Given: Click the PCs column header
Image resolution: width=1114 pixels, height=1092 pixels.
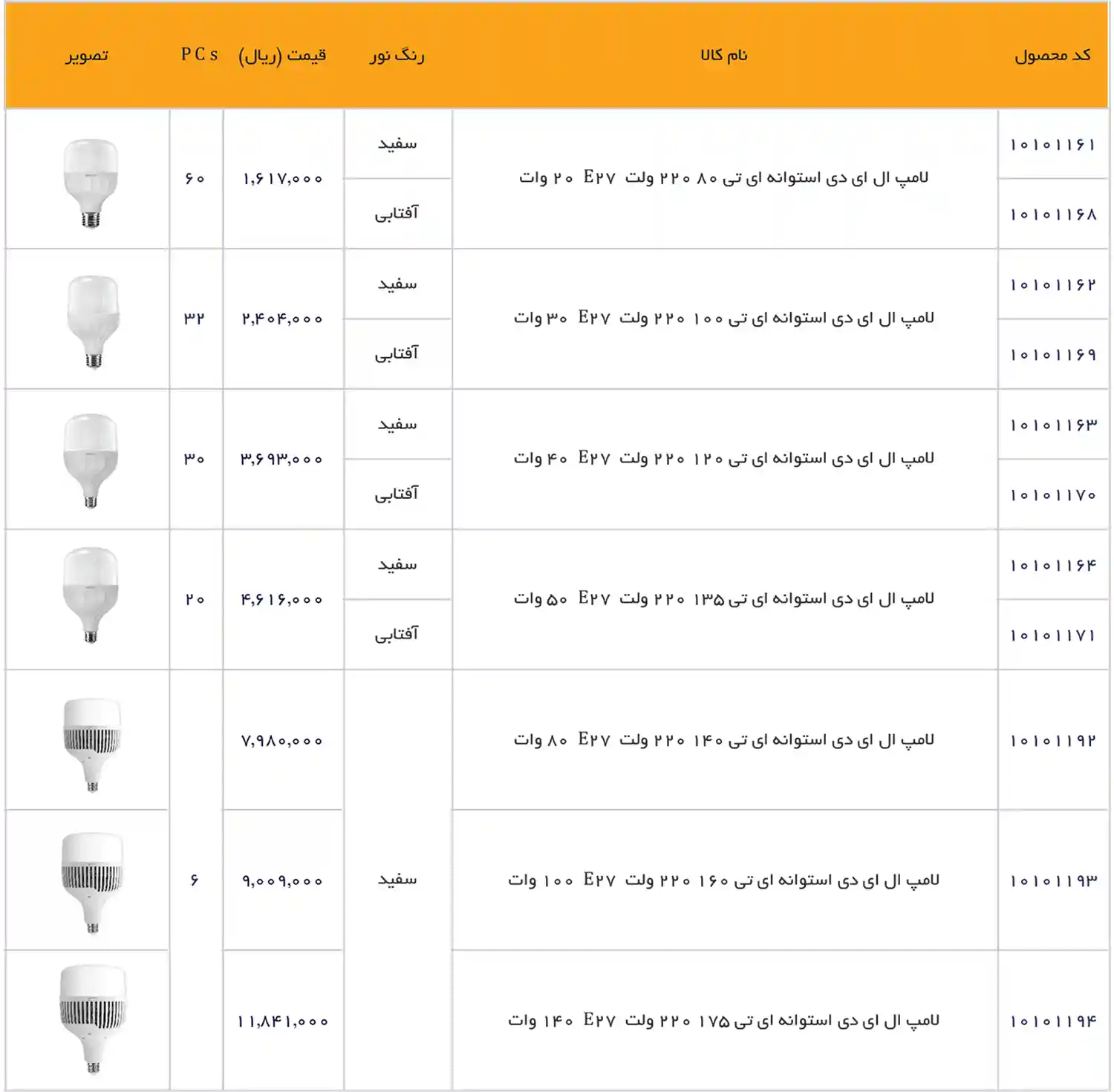Looking at the screenshot, I should (x=198, y=54).
